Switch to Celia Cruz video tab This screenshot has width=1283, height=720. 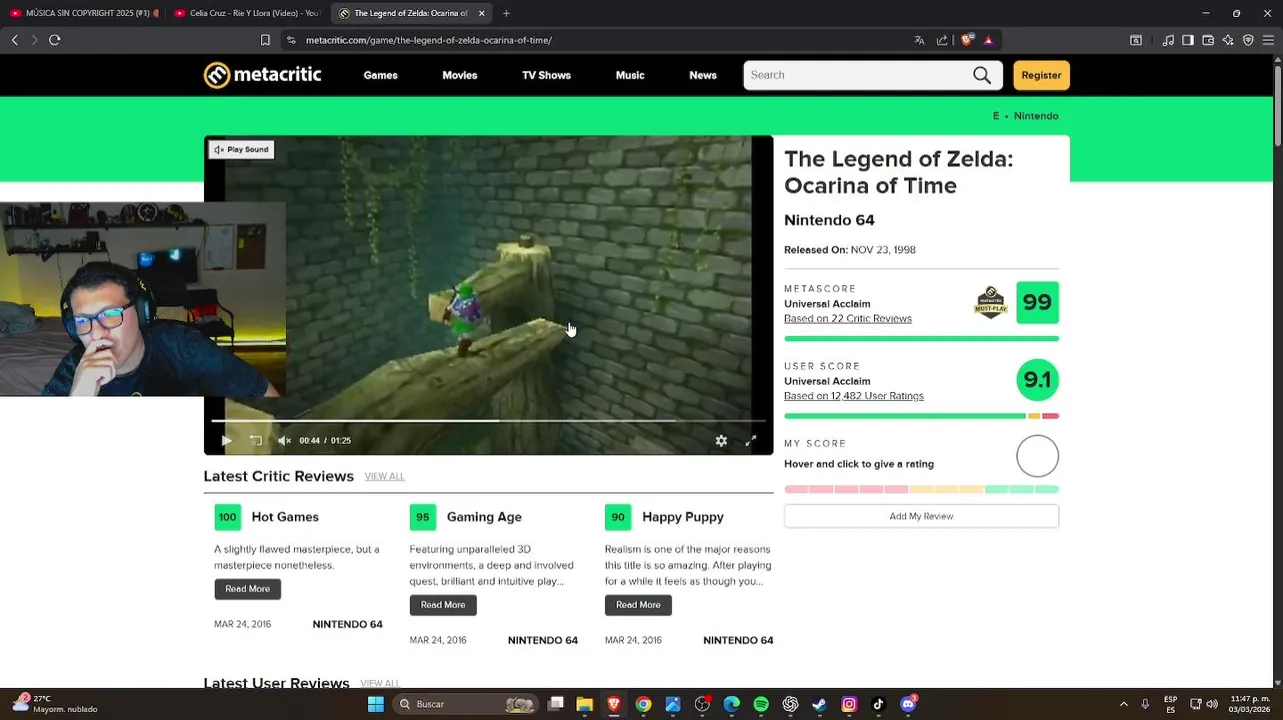tap(246, 13)
